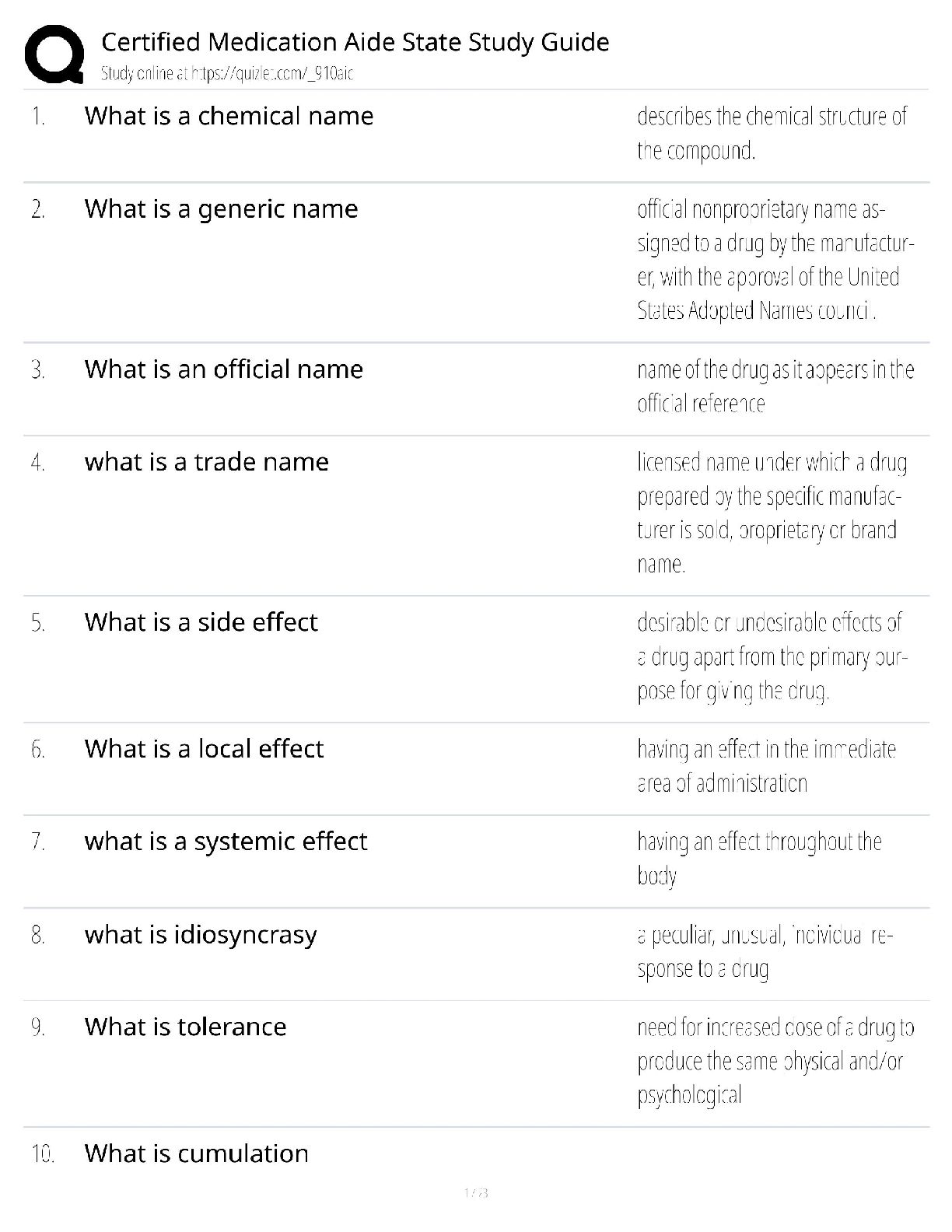
Task: Click the term 'What is a local effect'
Action: tap(204, 748)
